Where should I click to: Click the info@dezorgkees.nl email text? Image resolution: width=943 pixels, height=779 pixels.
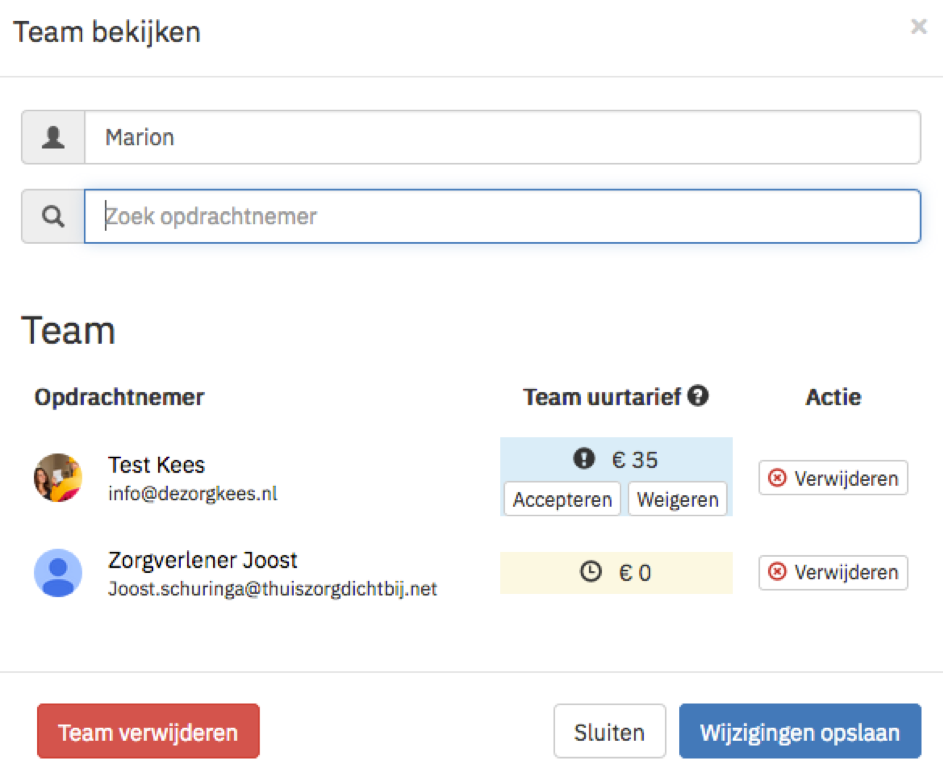tap(192, 493)
